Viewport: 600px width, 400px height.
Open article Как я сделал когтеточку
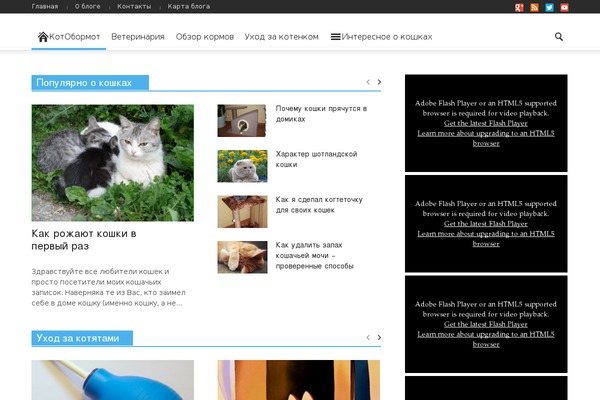coord(319,205)
